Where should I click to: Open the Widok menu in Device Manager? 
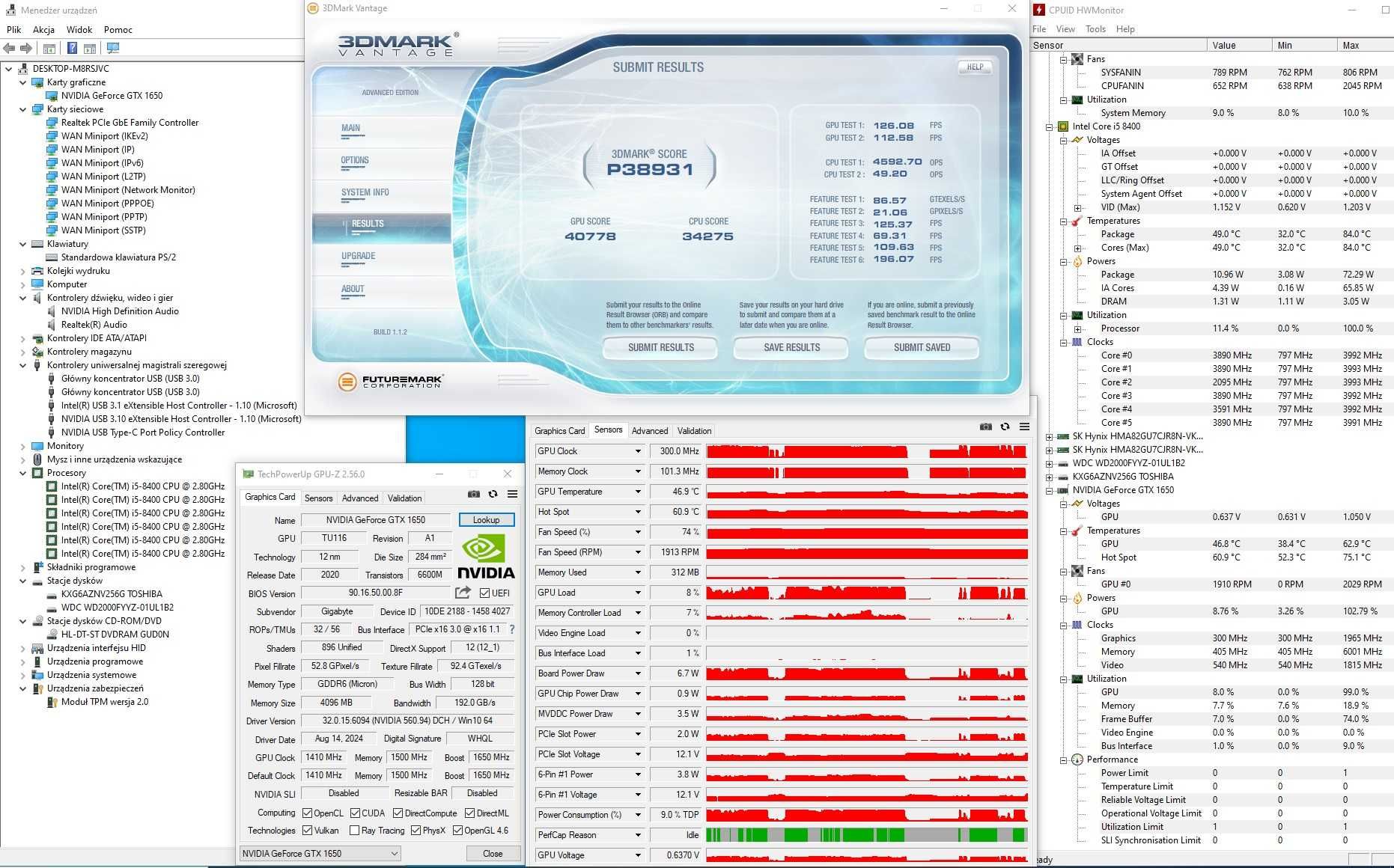click(x=79, y=30)
